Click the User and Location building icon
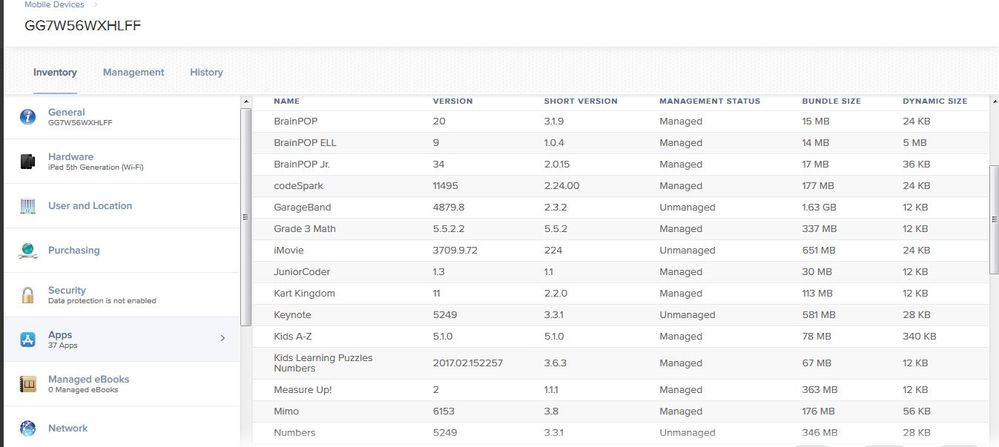 pos(27,206)
